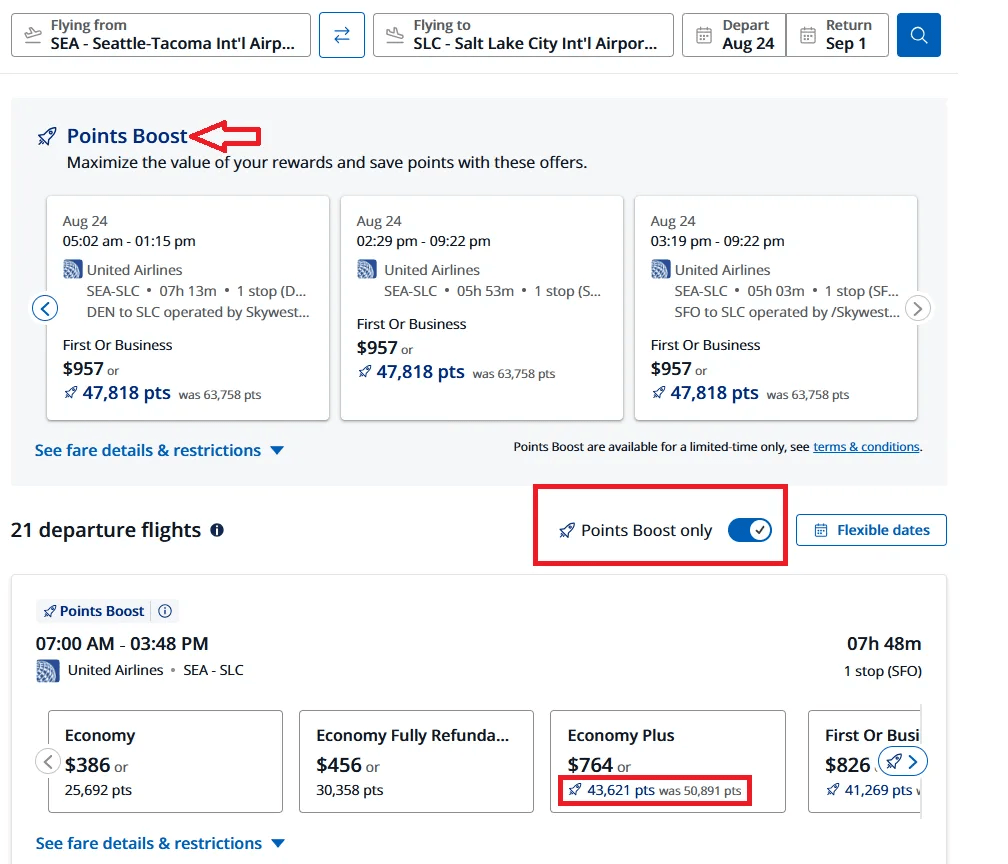
Task: Open Points Boost terms & conditions link
Action: 866,447
